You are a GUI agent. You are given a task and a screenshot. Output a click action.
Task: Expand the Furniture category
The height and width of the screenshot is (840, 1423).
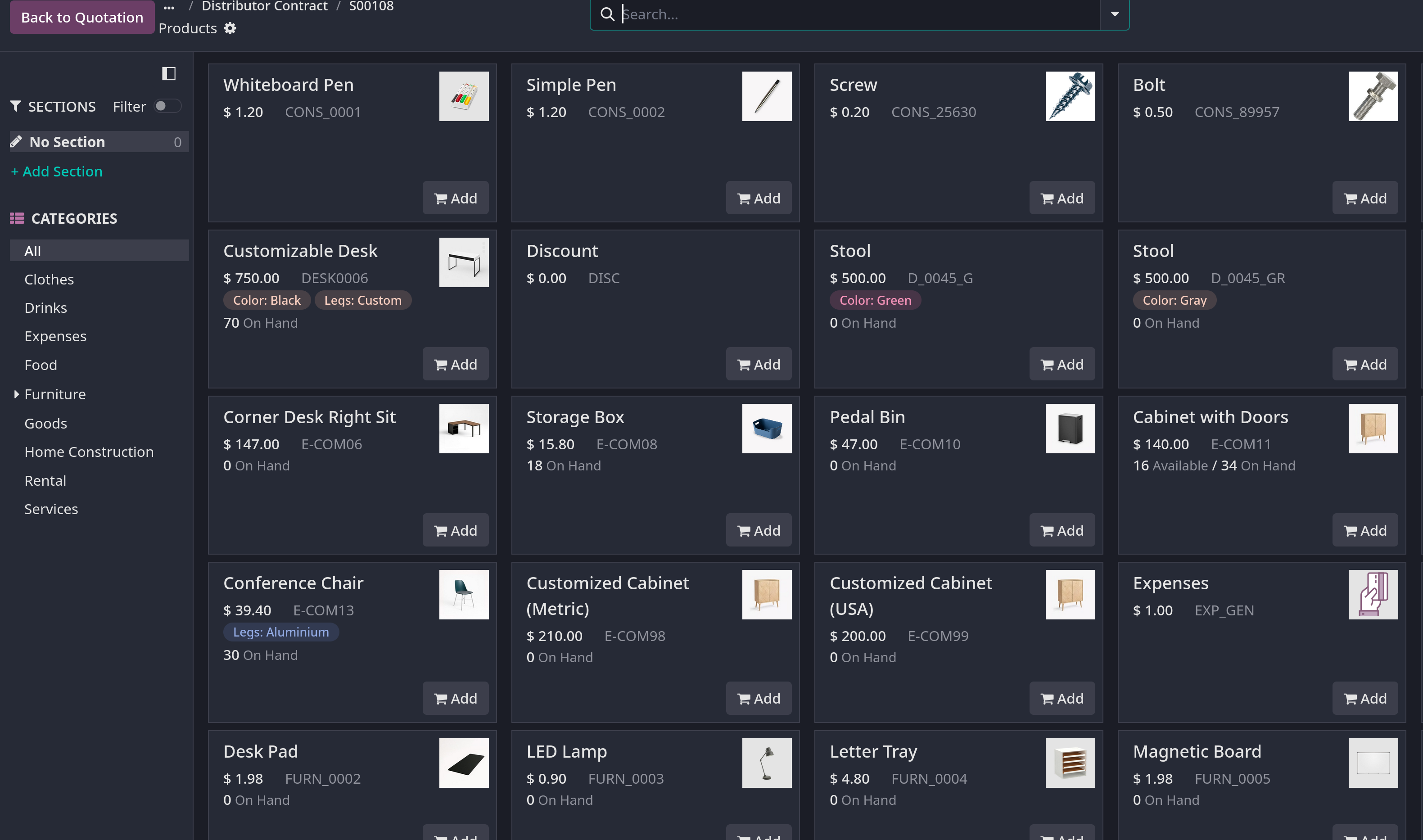(16, 394)
